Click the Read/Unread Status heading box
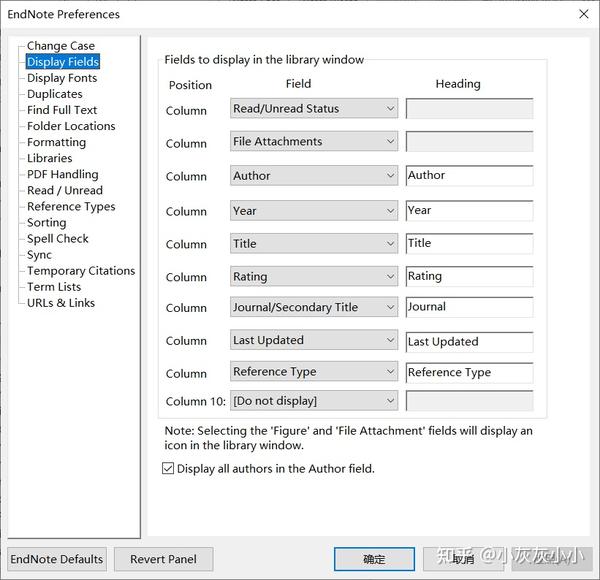The width and height of the screenshot is (600, 580). (470, 109)
